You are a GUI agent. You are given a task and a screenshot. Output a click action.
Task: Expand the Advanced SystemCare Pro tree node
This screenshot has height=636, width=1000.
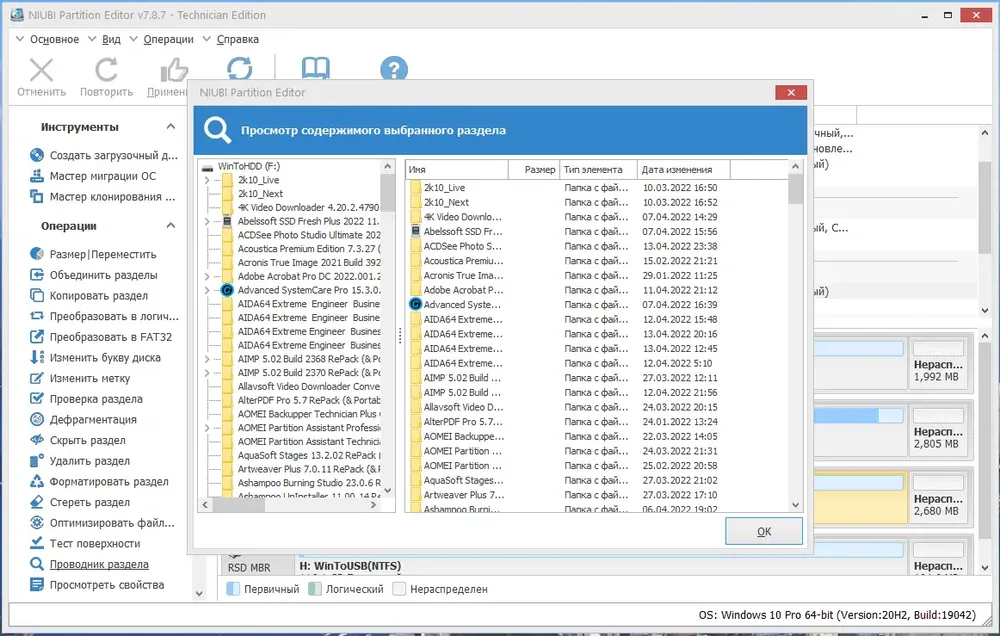tap(207, 290)
